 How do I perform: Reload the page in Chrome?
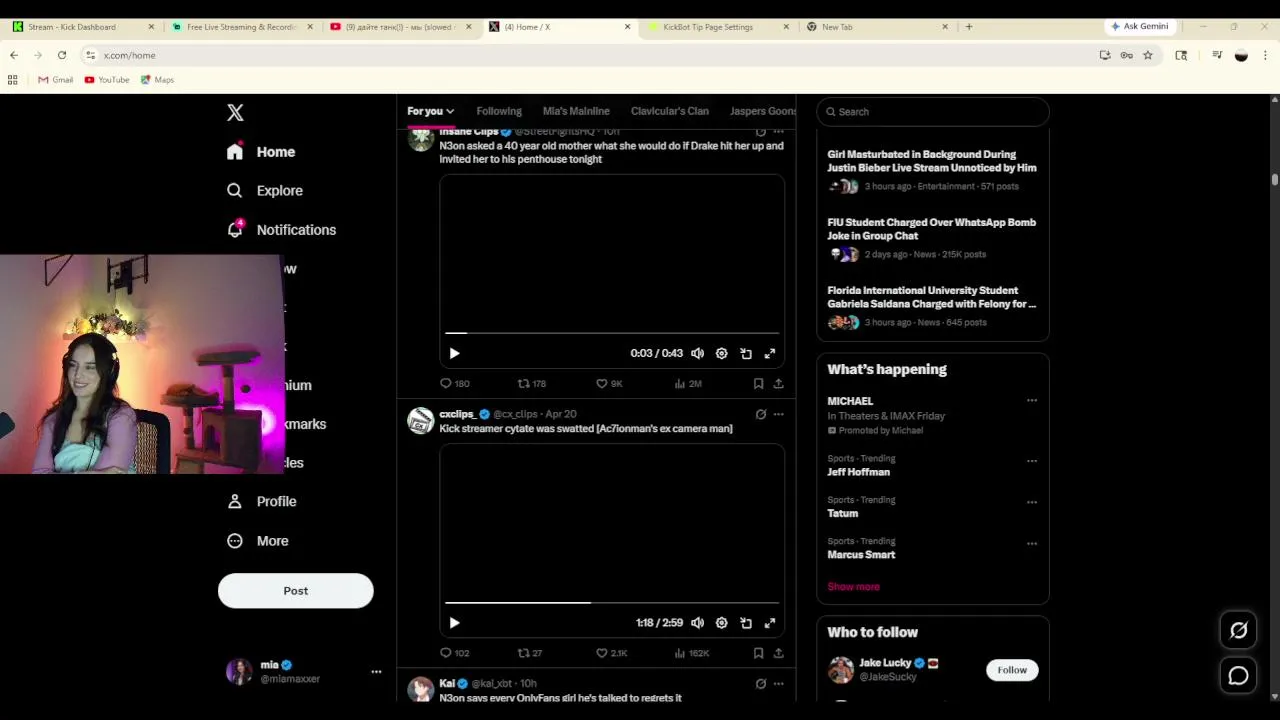tap(62, 55)
